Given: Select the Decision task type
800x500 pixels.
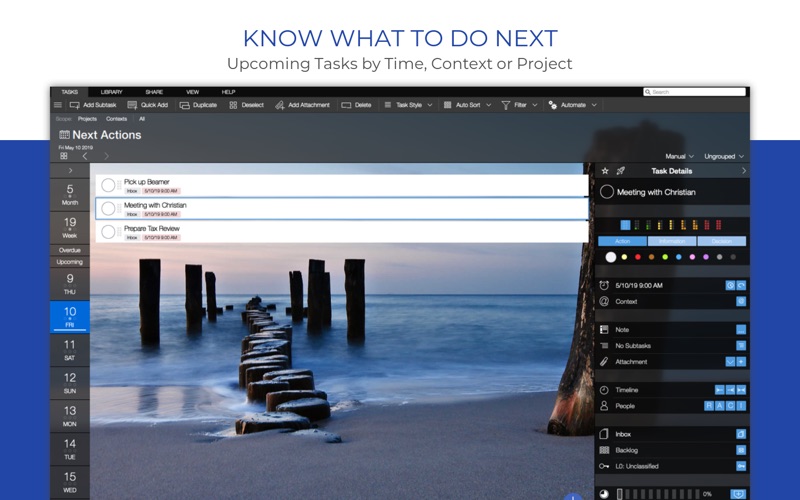Looking at the screenshot, I should (x=721, y=241).
